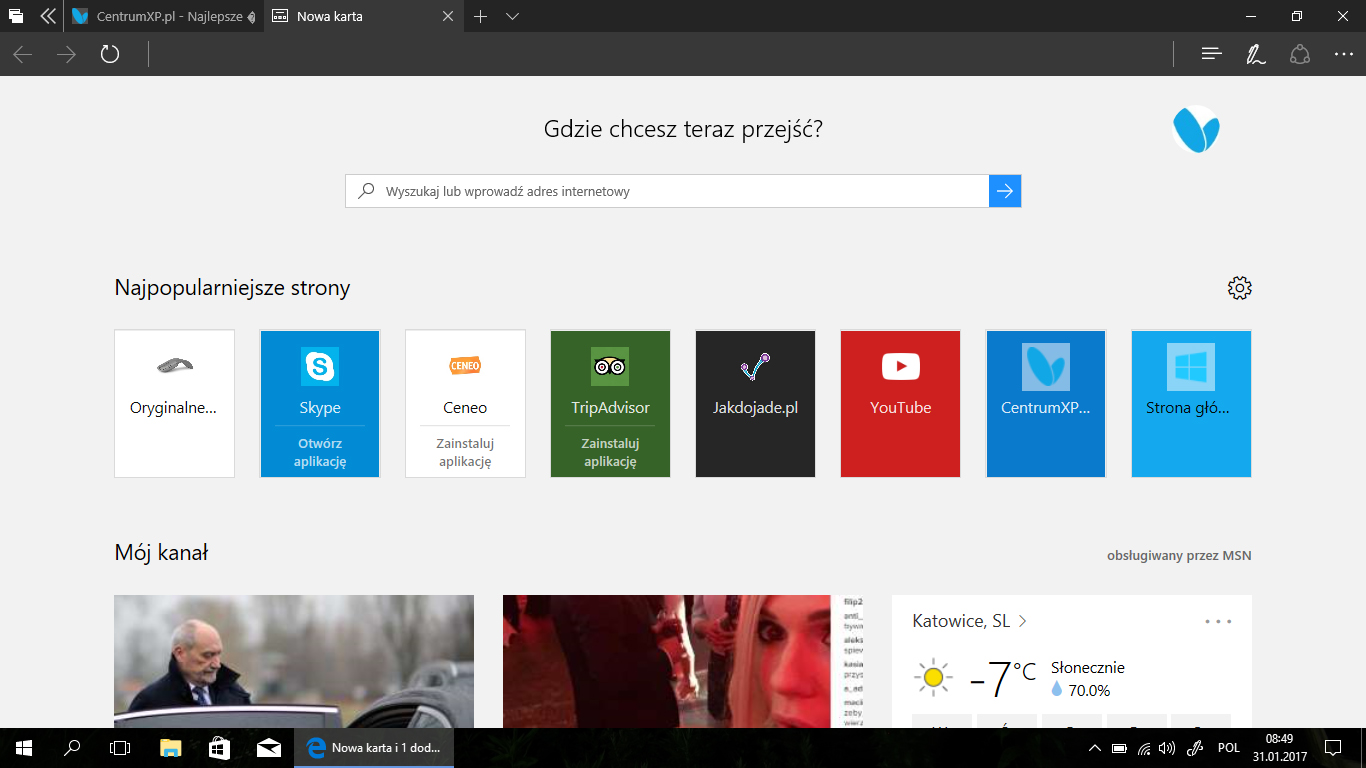Click the sunny weather icon

934,679
